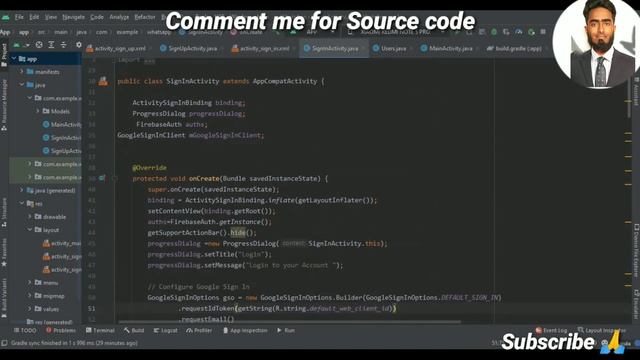Viewport: 640px width, 360px height.
Task: Open the Logcat tool window
Action: [166, 330]
